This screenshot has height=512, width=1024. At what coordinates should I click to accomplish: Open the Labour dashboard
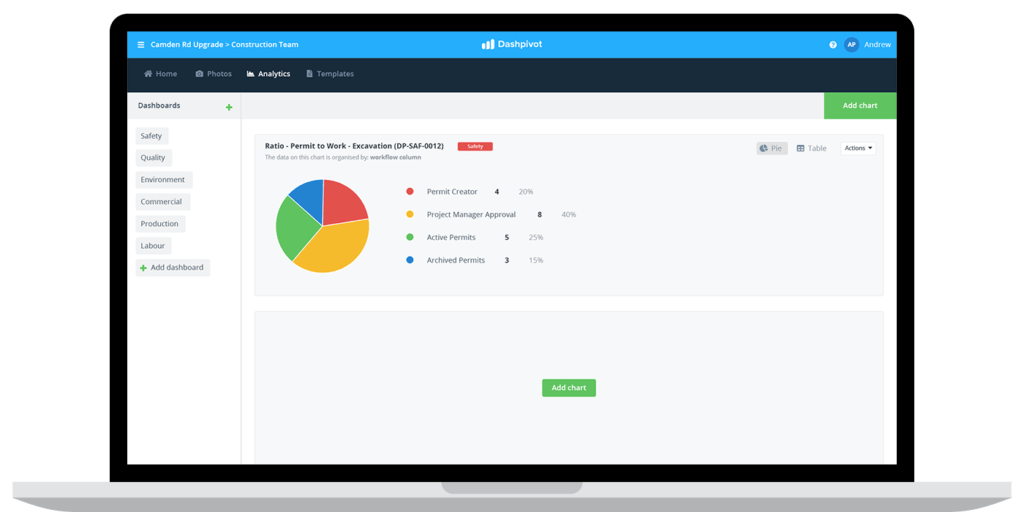pyautogui.click(x=153, y=246)
